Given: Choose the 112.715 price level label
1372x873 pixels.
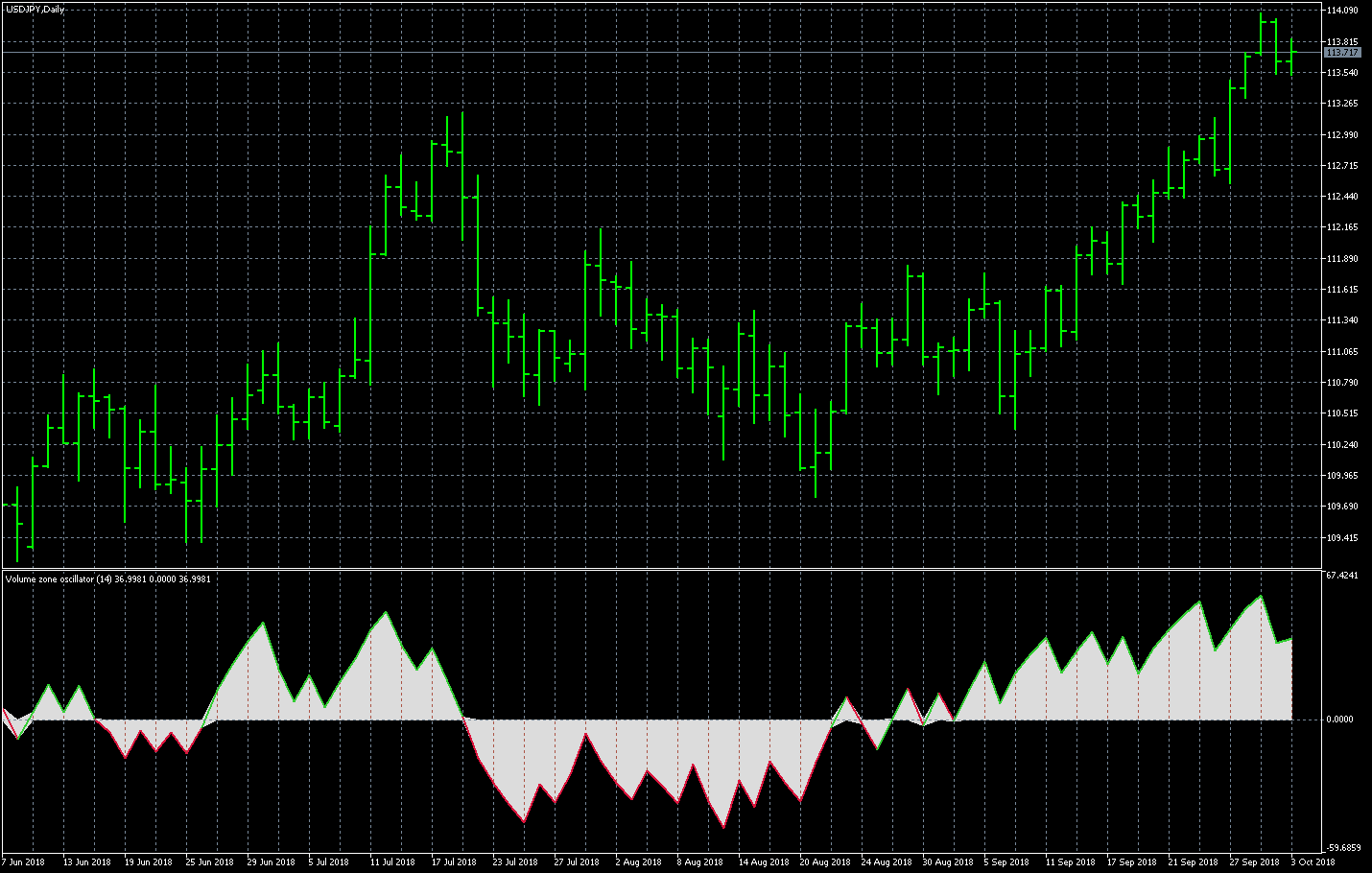Looking at the screenshot, I should point(1342,166).
